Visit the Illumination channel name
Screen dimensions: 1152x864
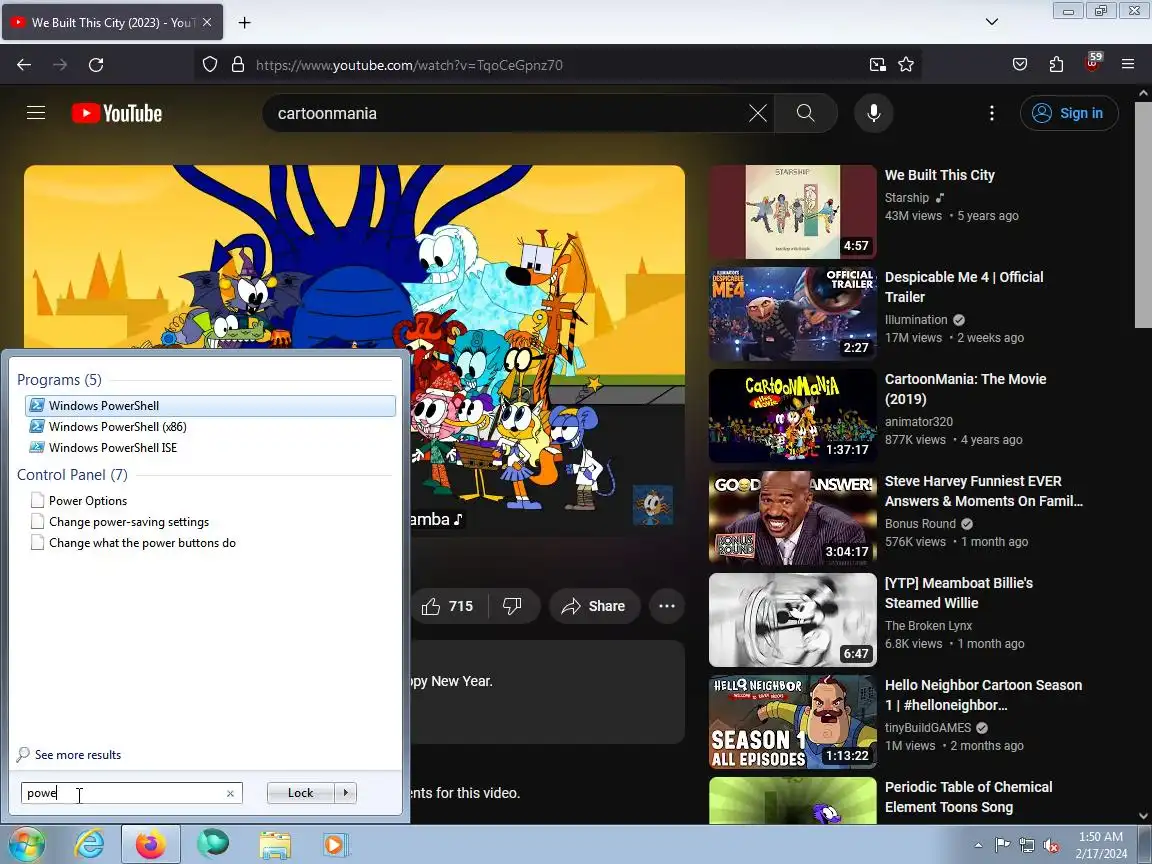916,320
